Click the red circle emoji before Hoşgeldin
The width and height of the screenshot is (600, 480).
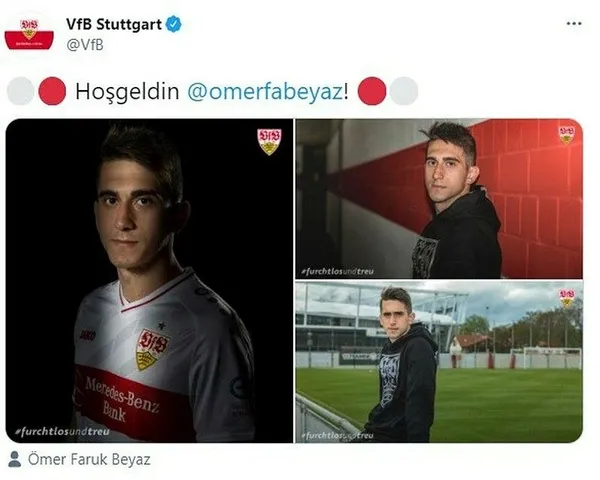coord(52,91)
